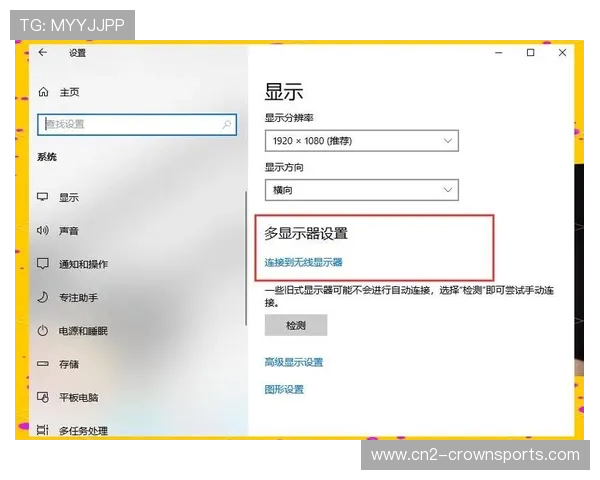Select the tablet icon for 平板电脑
Viewport: 600px width, 480px height.
tap(42, 397)
